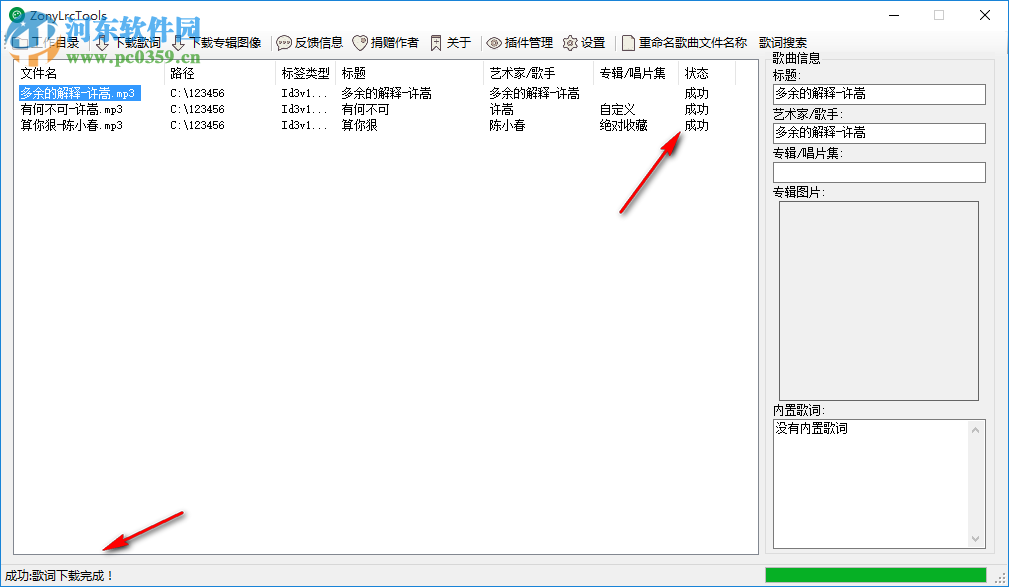Sort by the 状态 column header

pos(697,72)
